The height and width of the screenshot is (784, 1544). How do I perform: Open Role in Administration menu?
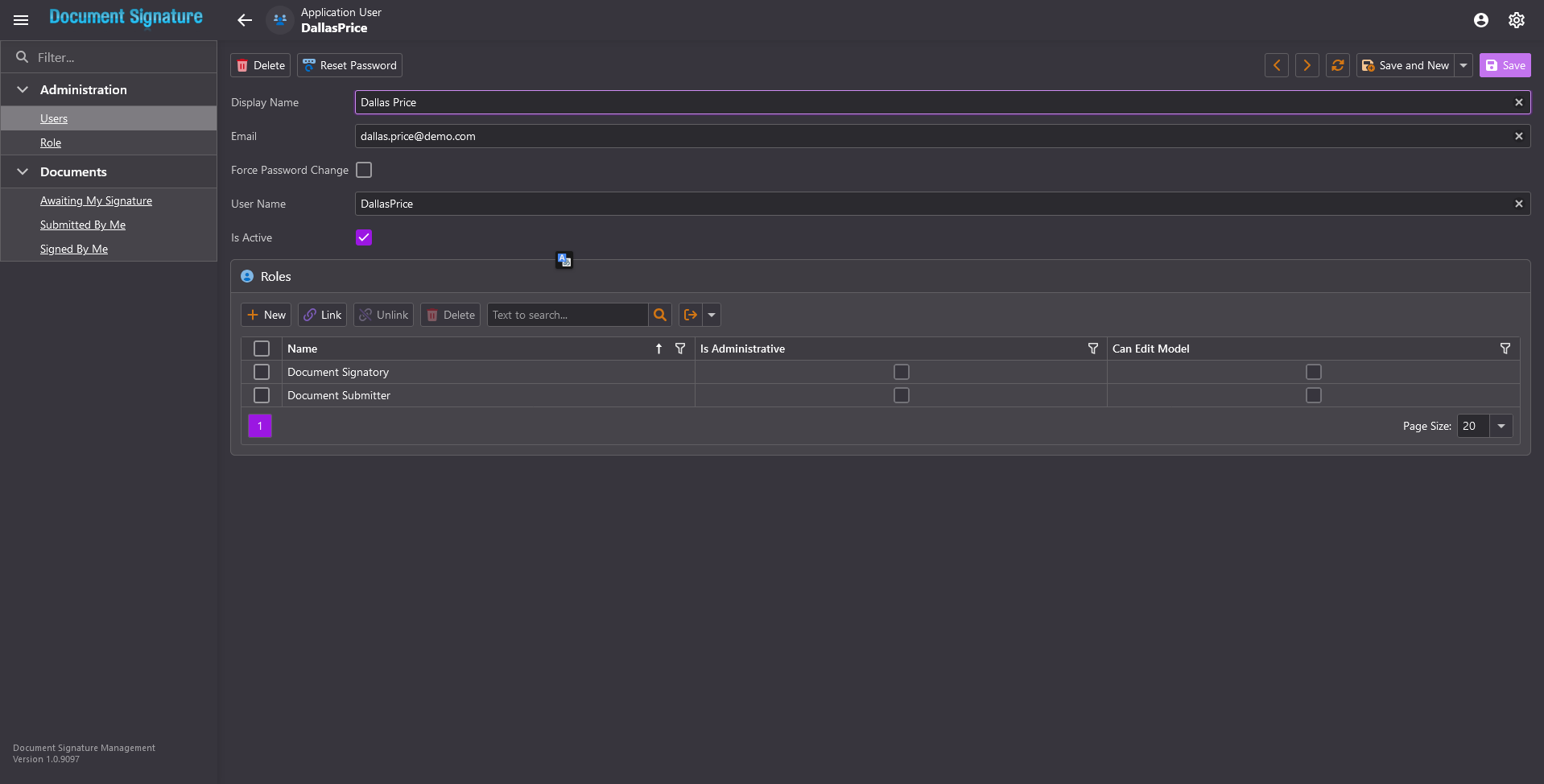click(51, 142)
